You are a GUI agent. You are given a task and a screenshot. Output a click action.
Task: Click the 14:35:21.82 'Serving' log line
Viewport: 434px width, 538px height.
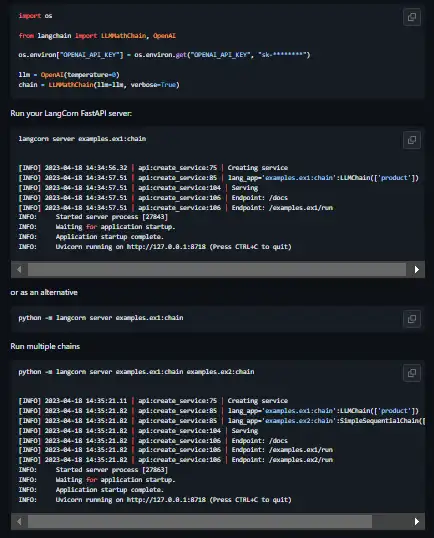tap(138, 431)
